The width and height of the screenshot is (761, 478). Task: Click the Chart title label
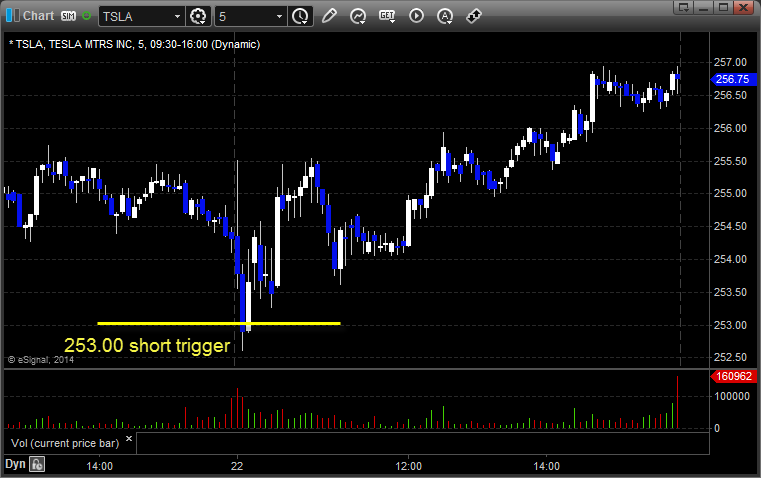tap(39, 16)
